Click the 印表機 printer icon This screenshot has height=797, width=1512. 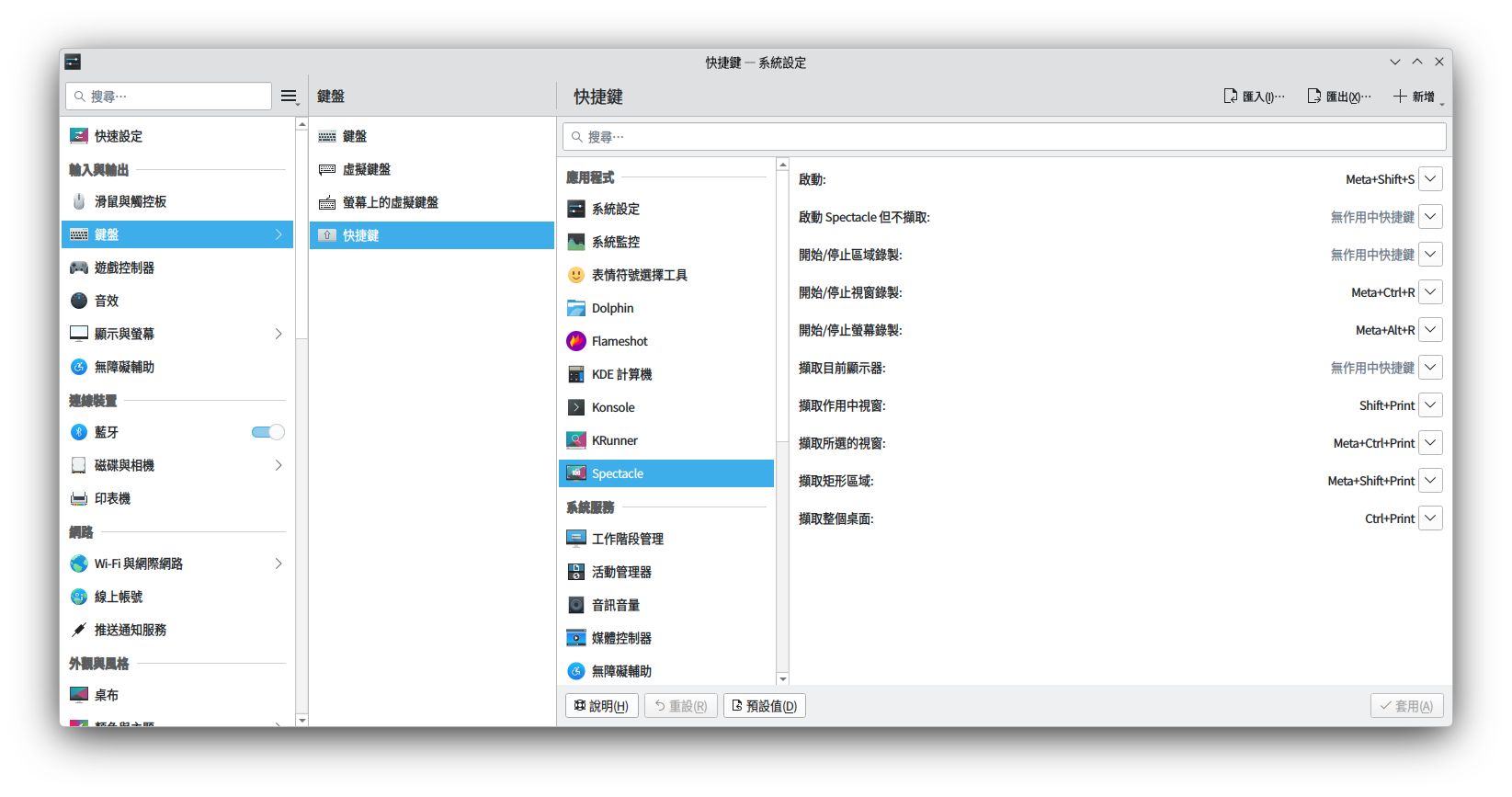[79, 498]
